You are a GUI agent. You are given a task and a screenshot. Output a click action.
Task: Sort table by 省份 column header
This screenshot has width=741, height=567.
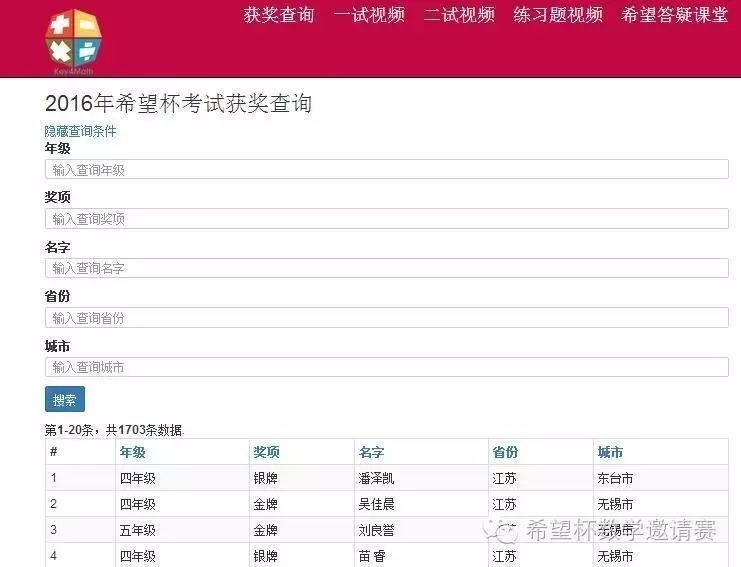click(505, 452)
